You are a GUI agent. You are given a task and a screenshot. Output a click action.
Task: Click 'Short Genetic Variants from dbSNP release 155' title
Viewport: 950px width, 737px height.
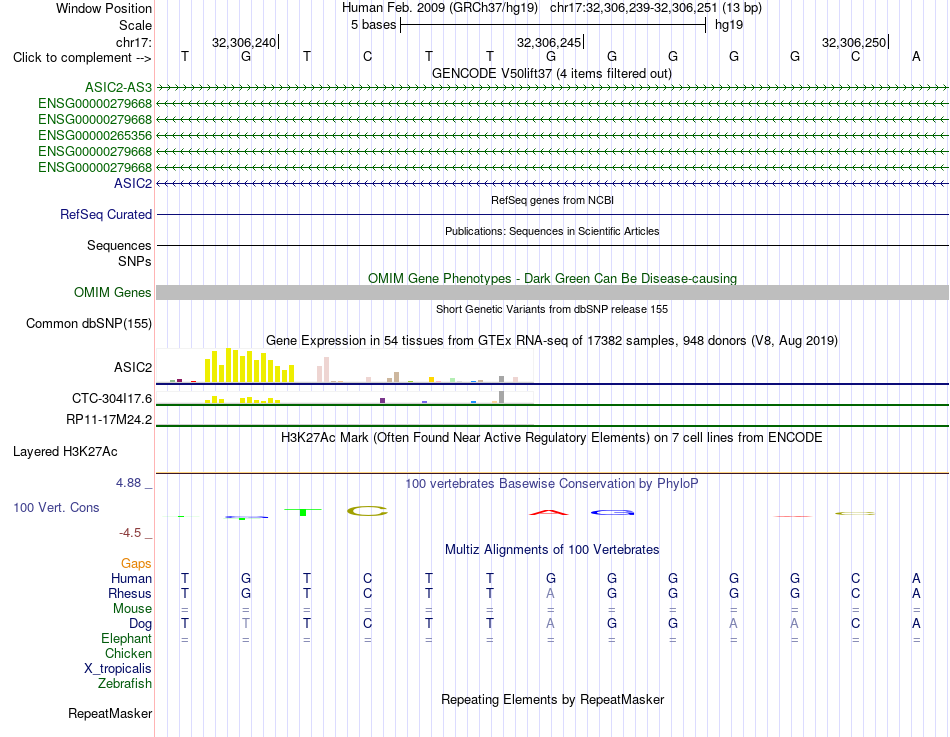552,309
